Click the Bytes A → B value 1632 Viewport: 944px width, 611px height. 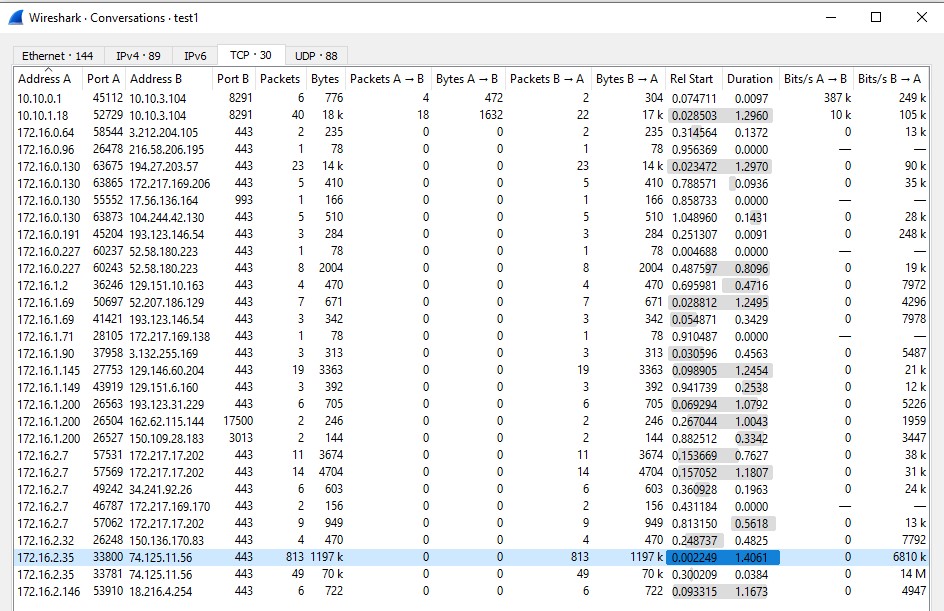pos(491,115)
